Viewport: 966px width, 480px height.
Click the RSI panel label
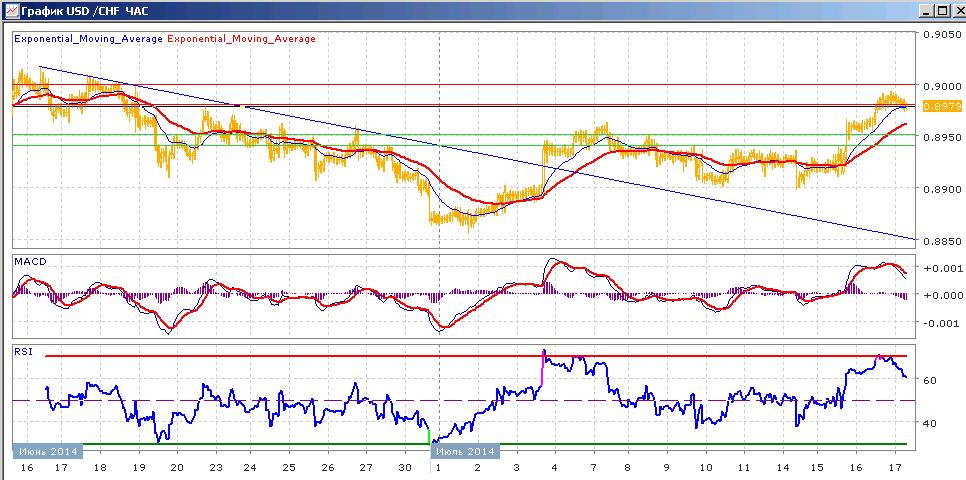click(x=23, y=352)
